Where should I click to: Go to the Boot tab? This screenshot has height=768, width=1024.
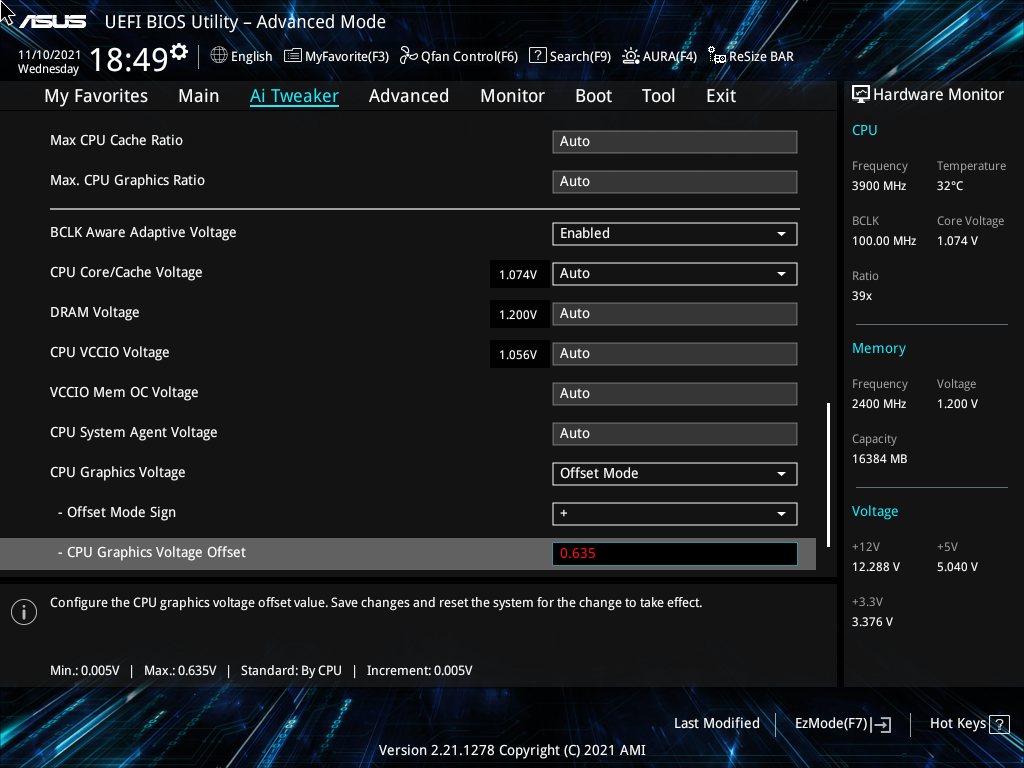coord(593,96)
